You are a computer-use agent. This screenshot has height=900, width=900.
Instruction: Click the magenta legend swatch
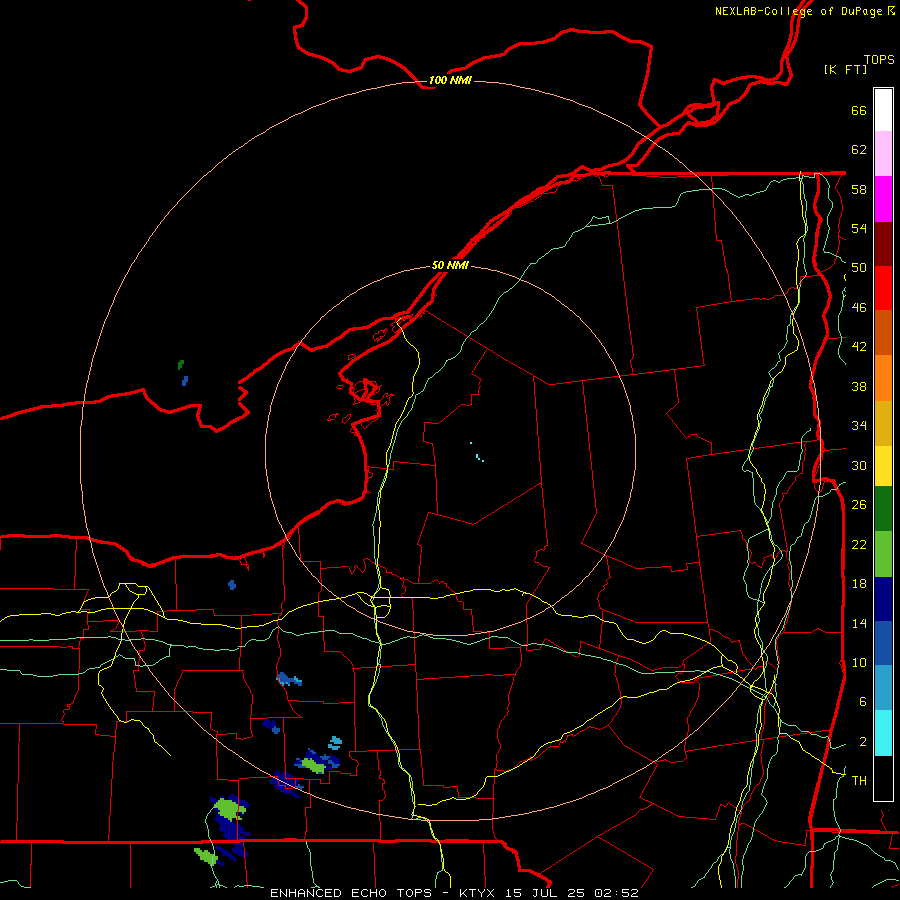click(883, 199)
